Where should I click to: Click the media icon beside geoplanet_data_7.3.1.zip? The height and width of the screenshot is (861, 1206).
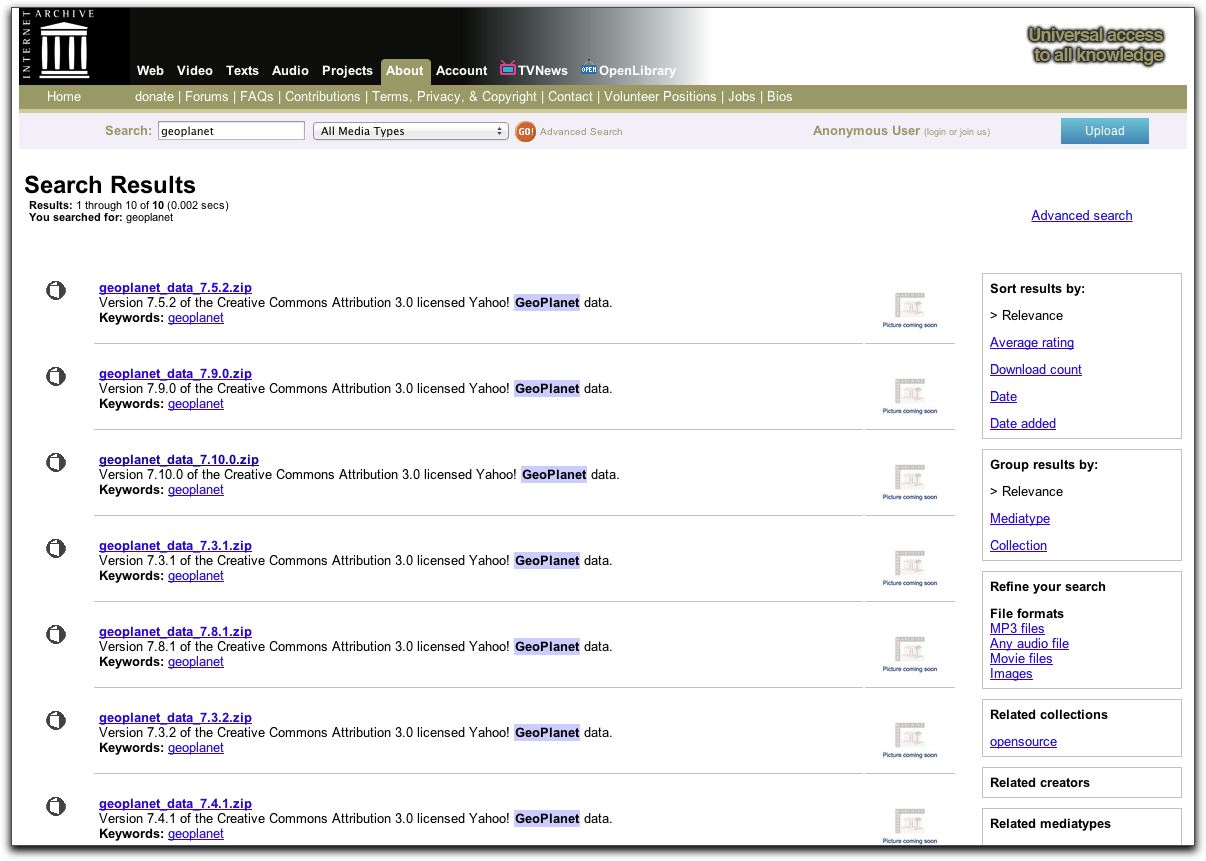tap(56, 548)
